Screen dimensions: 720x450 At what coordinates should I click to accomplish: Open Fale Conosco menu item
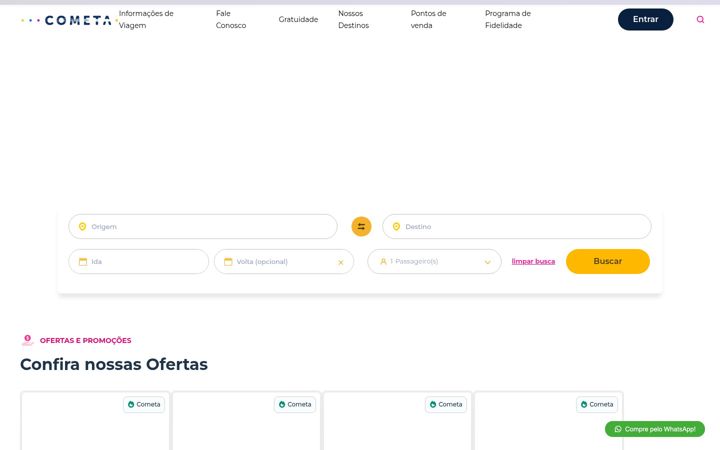click(x=231, y=19)
